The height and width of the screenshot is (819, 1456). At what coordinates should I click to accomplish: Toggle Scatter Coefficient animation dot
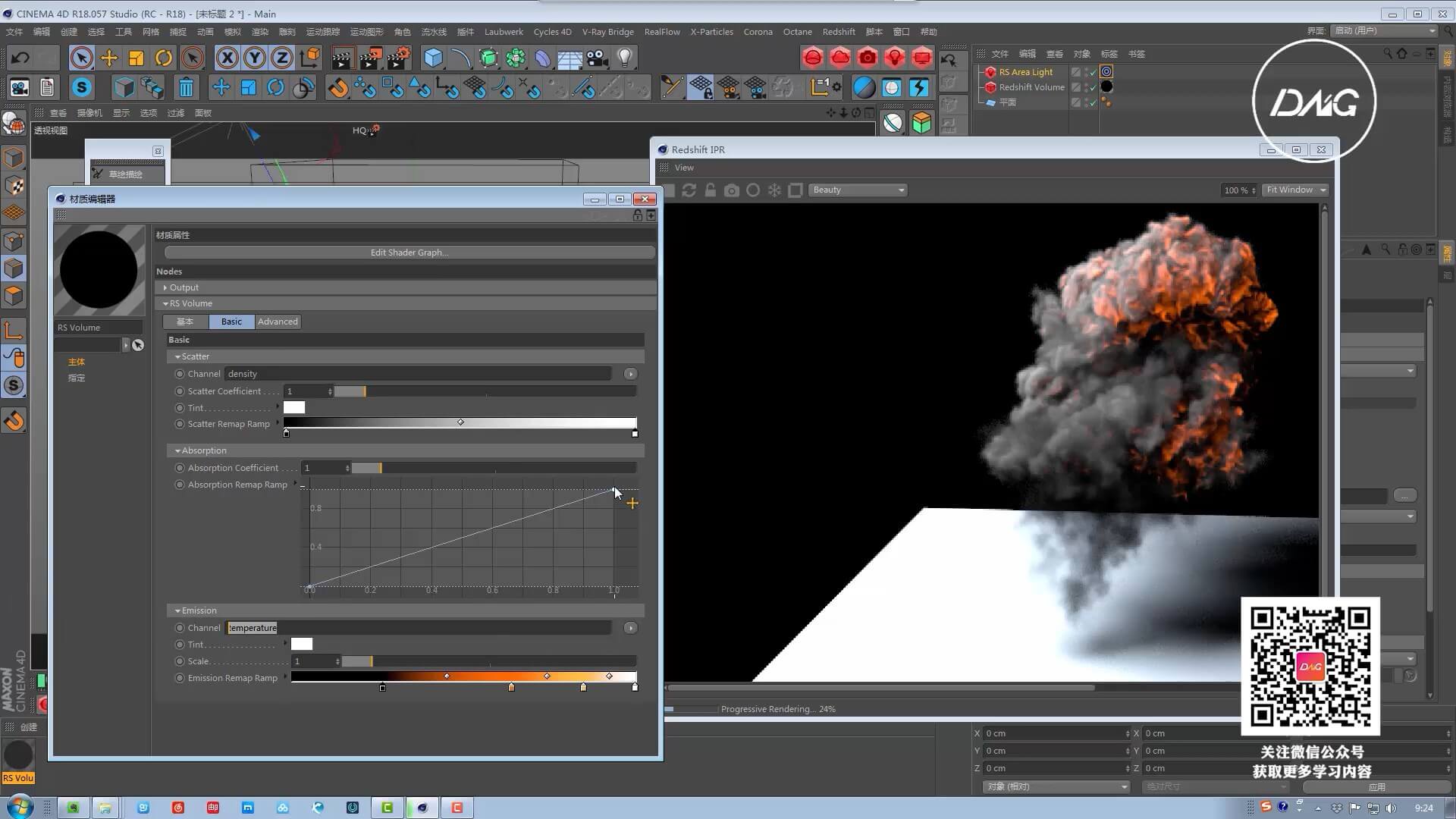180,391
